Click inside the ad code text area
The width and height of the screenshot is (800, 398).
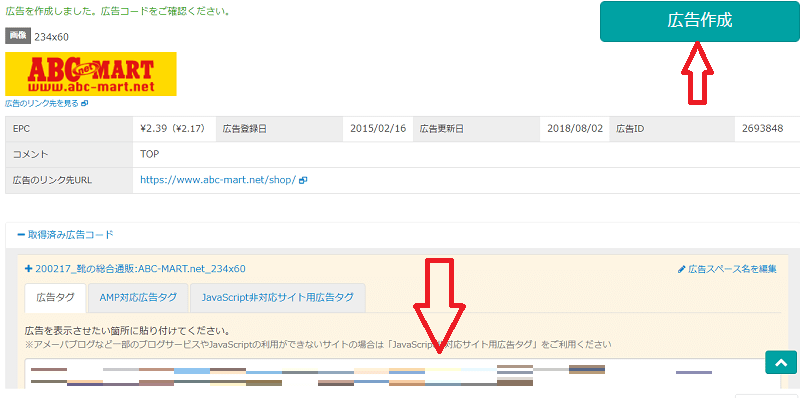pyautogui.click(x=403, y=375)
